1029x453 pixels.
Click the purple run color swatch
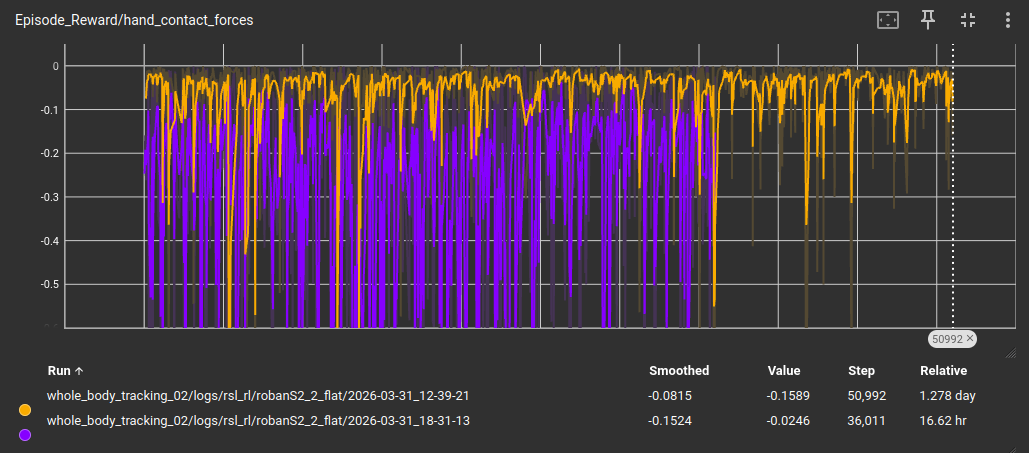point(25,435)
